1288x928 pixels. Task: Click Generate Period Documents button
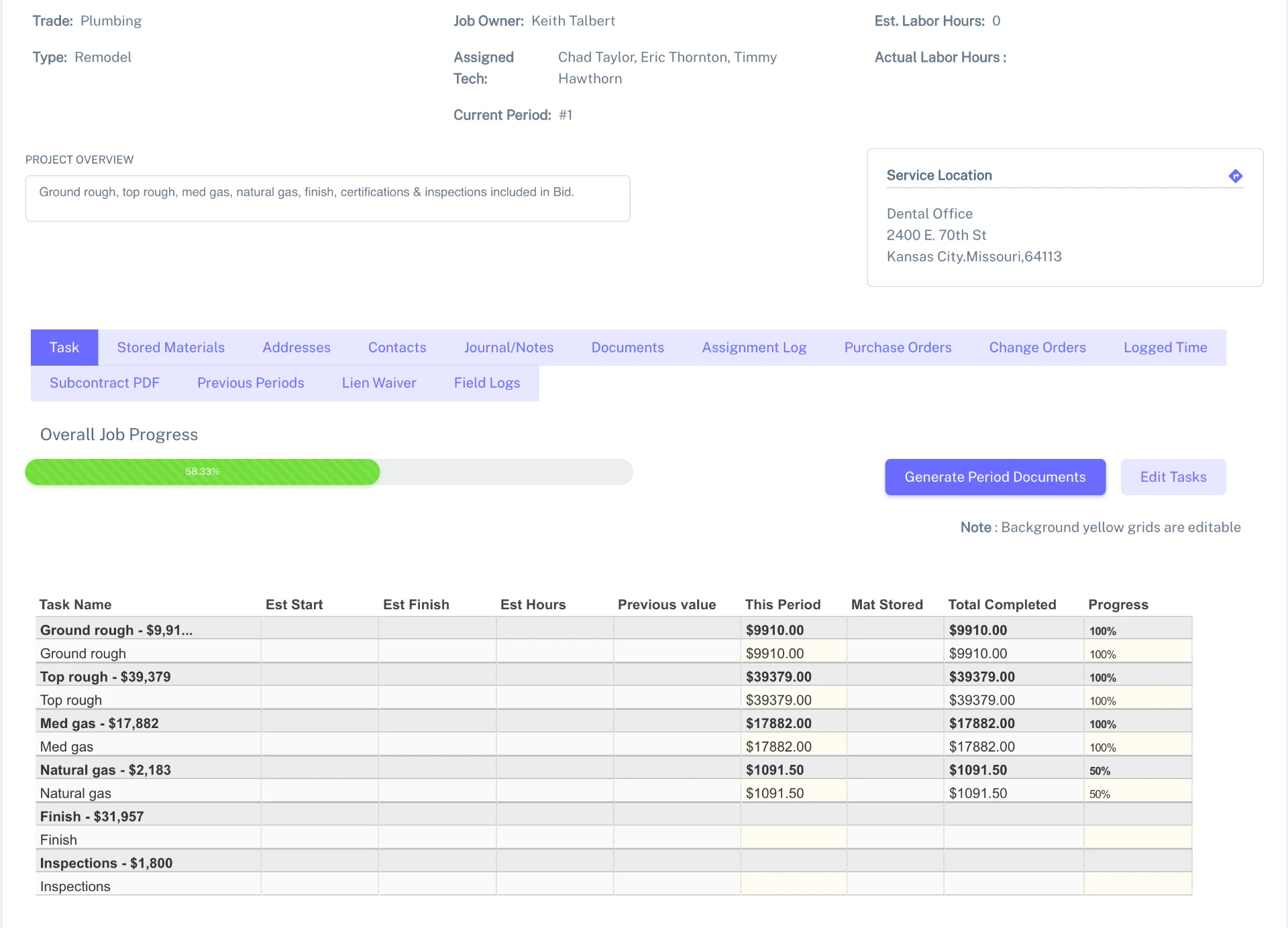[995, 477]
